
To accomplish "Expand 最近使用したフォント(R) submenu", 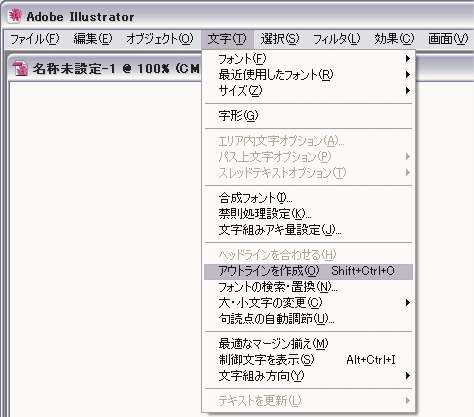I will pyautogui.click(x=308, y=75).
